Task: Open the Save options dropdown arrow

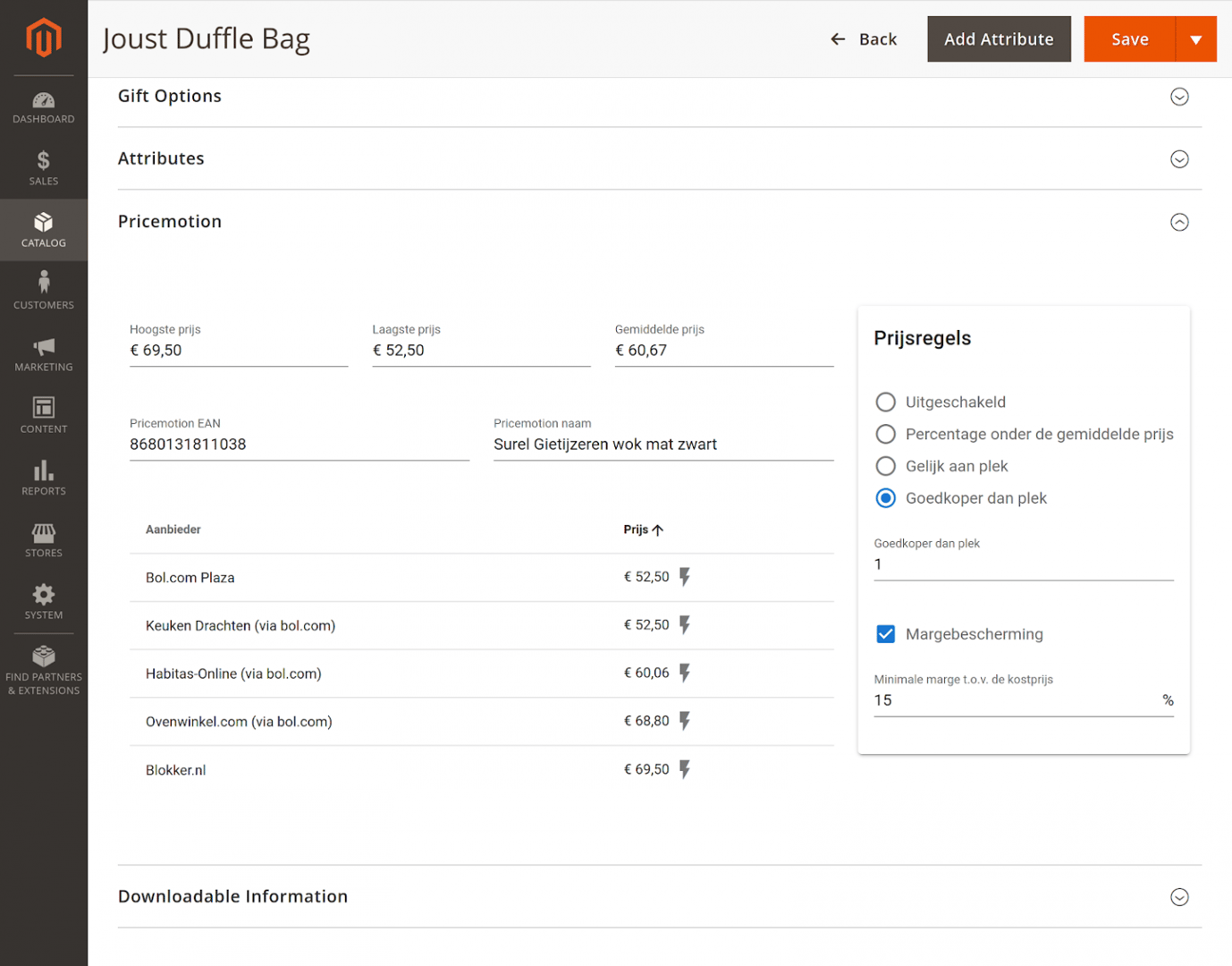Action: click(x=1195, y=38)
